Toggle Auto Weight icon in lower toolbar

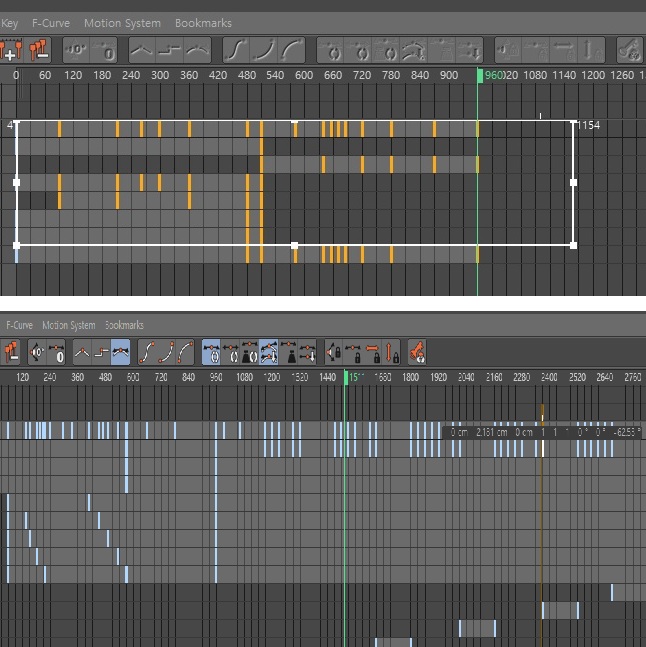point(288,352)
